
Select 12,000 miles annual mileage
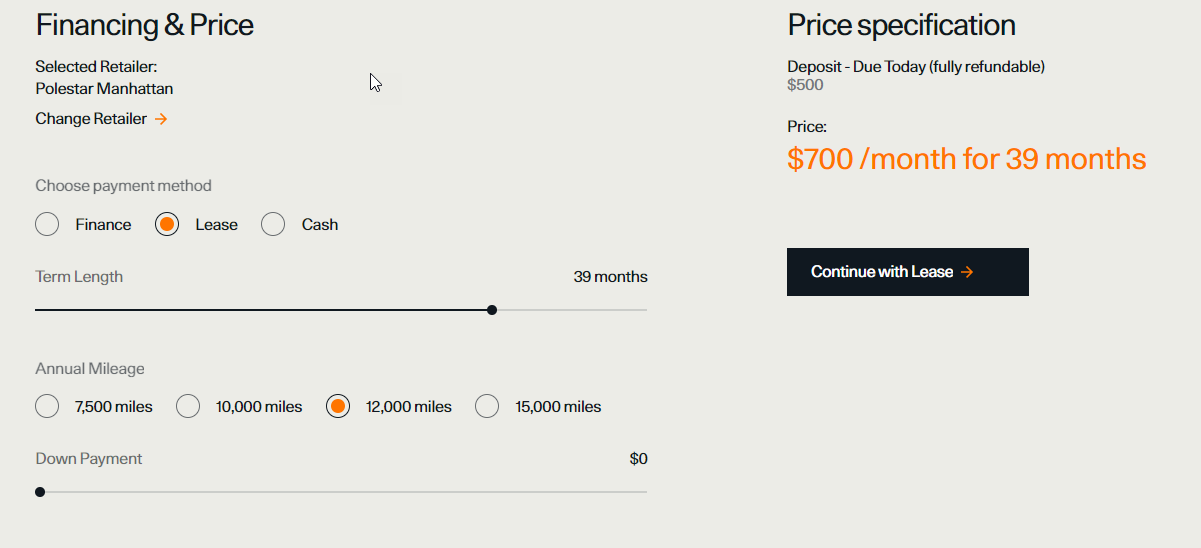(x=338, y=406)
